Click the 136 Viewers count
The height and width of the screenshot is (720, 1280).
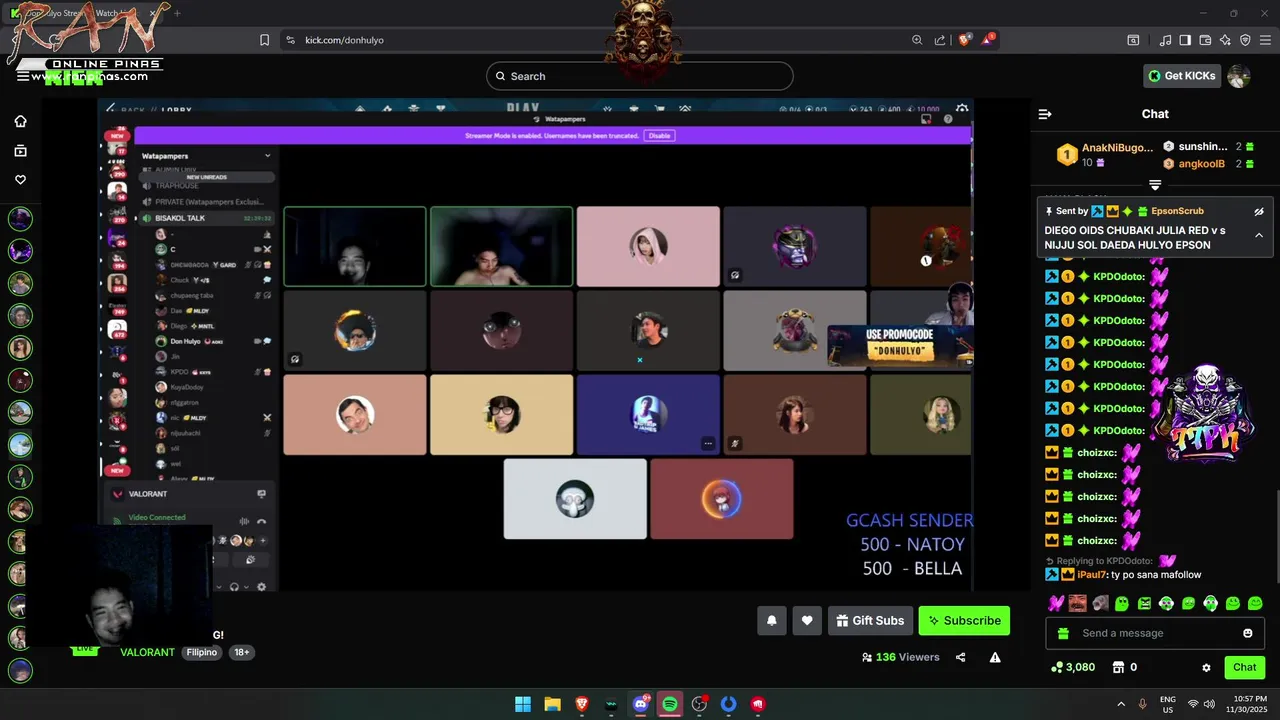(x=900, y=657)
